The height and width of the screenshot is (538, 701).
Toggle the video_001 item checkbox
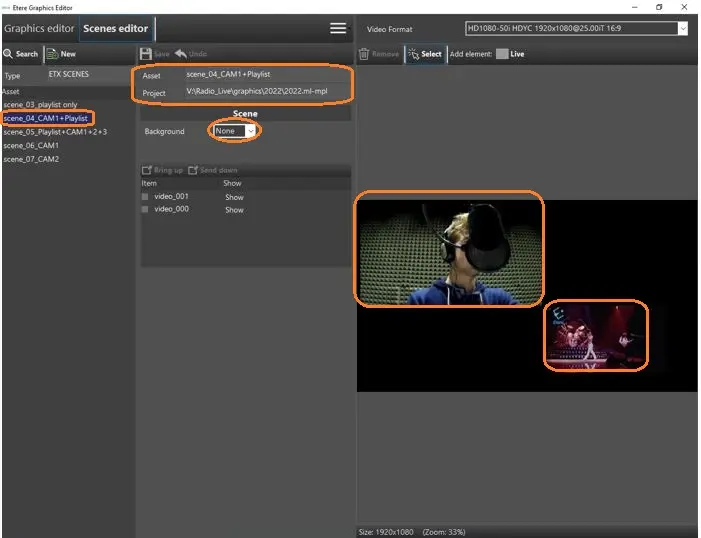tap(145, 197)
